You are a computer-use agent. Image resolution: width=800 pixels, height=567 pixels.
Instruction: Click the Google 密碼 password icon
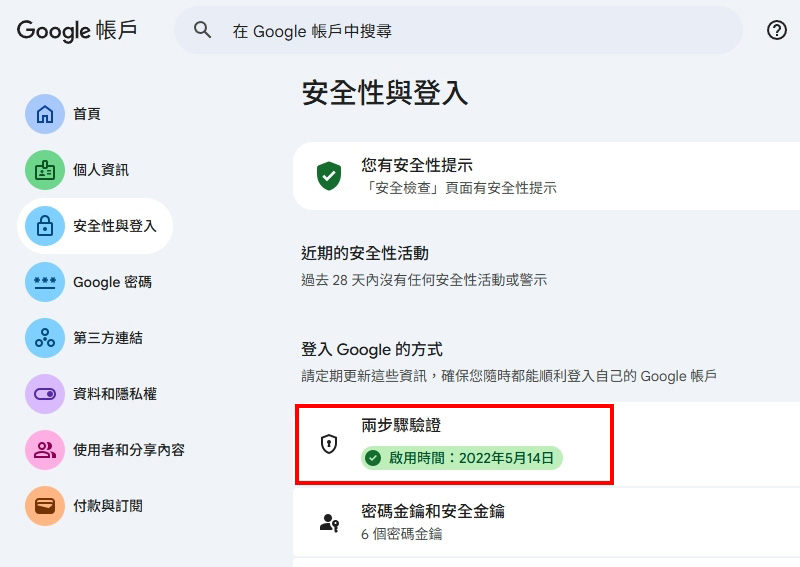click(x=45, y=282)
